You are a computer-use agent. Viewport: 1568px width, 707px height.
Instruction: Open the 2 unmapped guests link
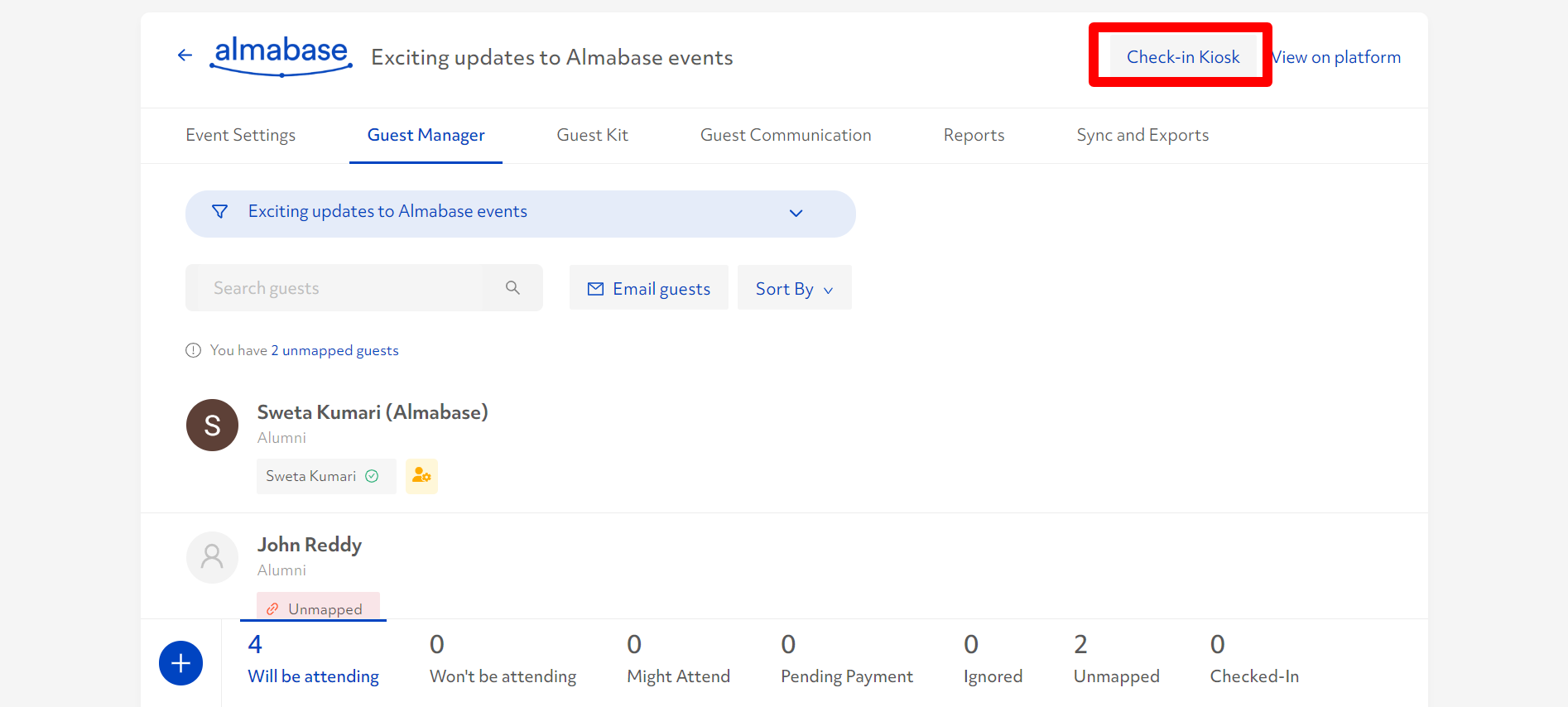tap(335, 350)
